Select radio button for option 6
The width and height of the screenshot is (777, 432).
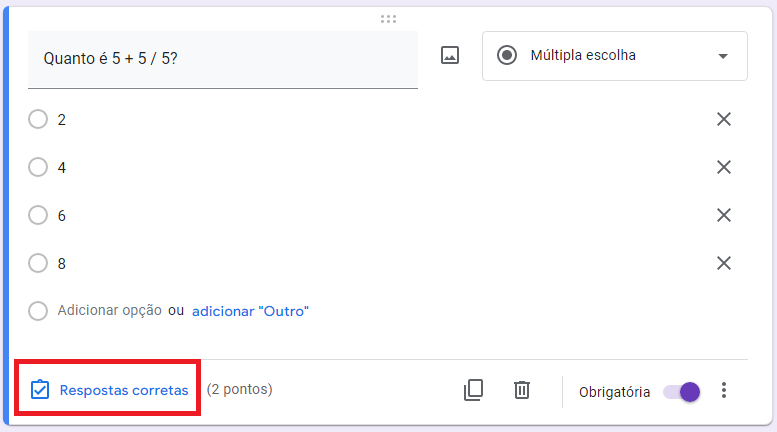pos(38,216)
